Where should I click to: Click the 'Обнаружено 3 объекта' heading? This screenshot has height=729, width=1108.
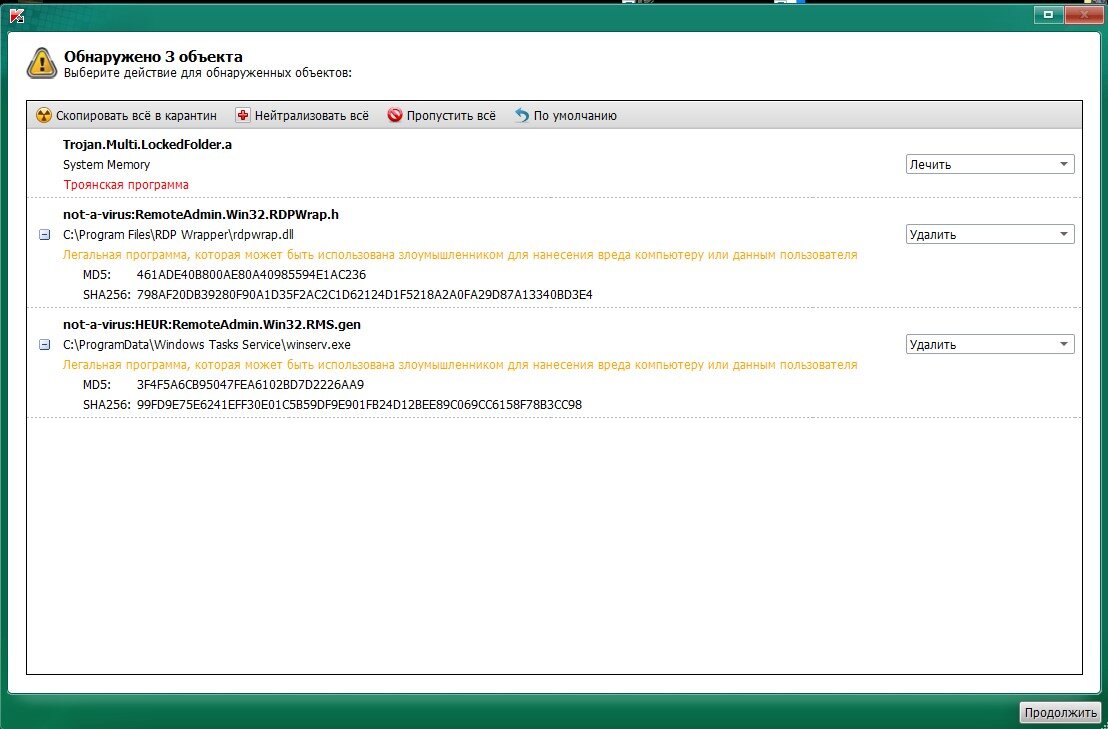click(153, 57)
